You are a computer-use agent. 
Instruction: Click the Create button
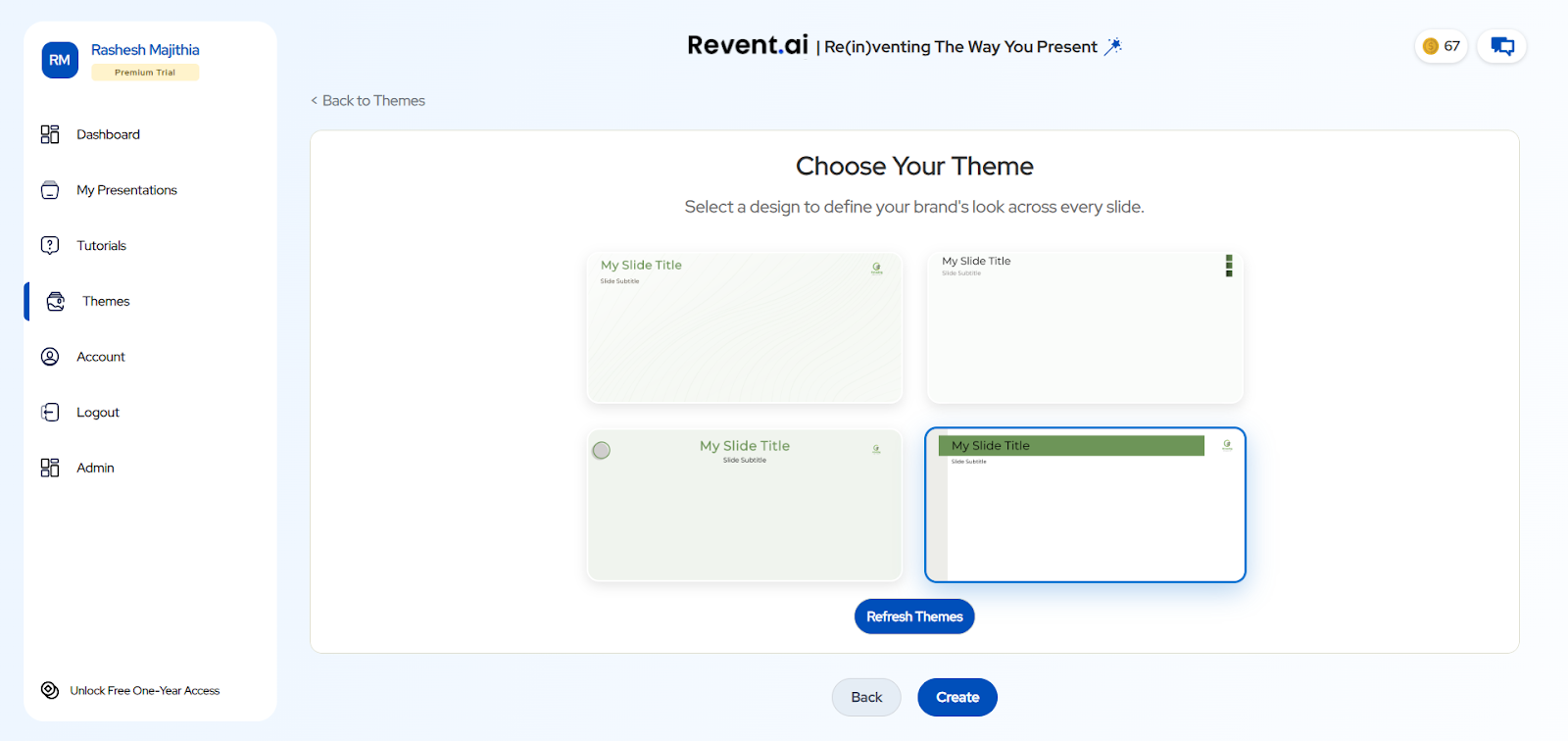(x=957, y=697)
